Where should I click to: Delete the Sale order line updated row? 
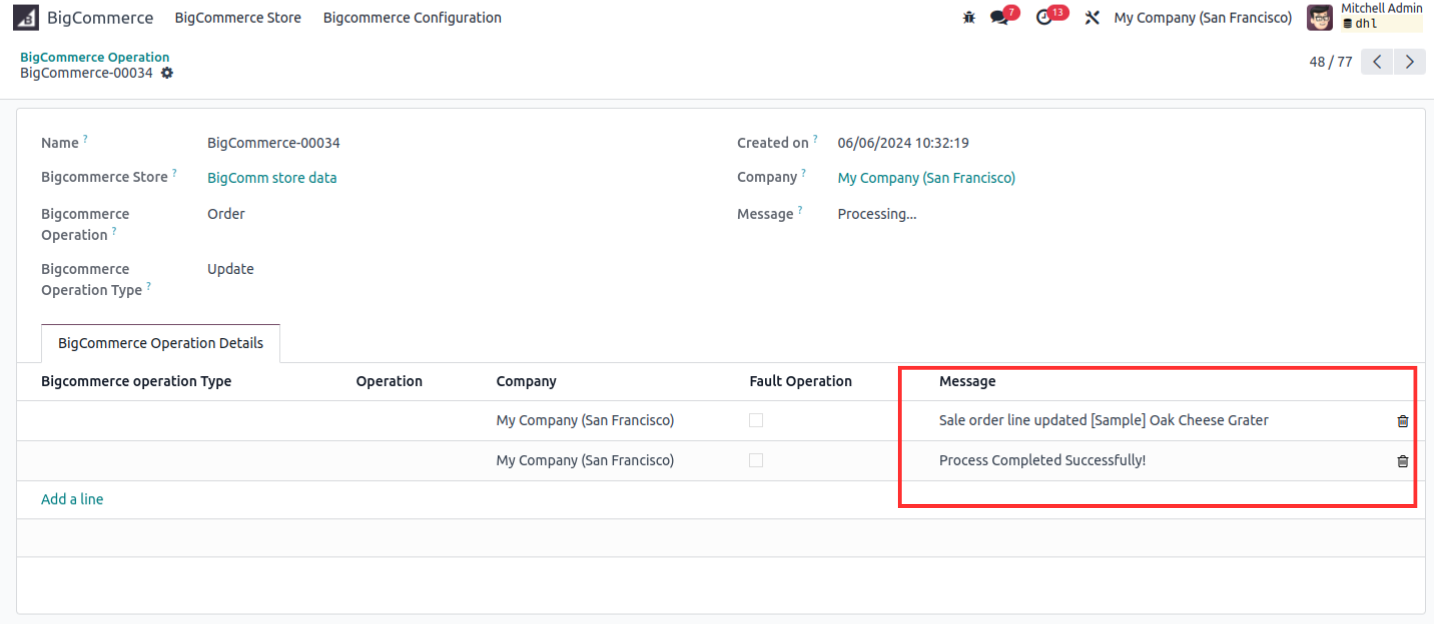pos(1402,421)
